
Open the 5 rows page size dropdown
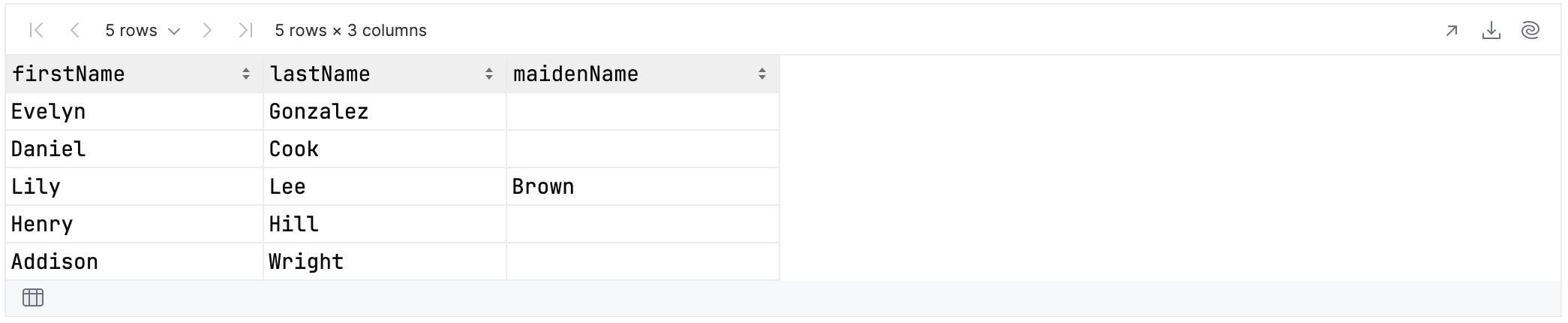coord(143,31)
